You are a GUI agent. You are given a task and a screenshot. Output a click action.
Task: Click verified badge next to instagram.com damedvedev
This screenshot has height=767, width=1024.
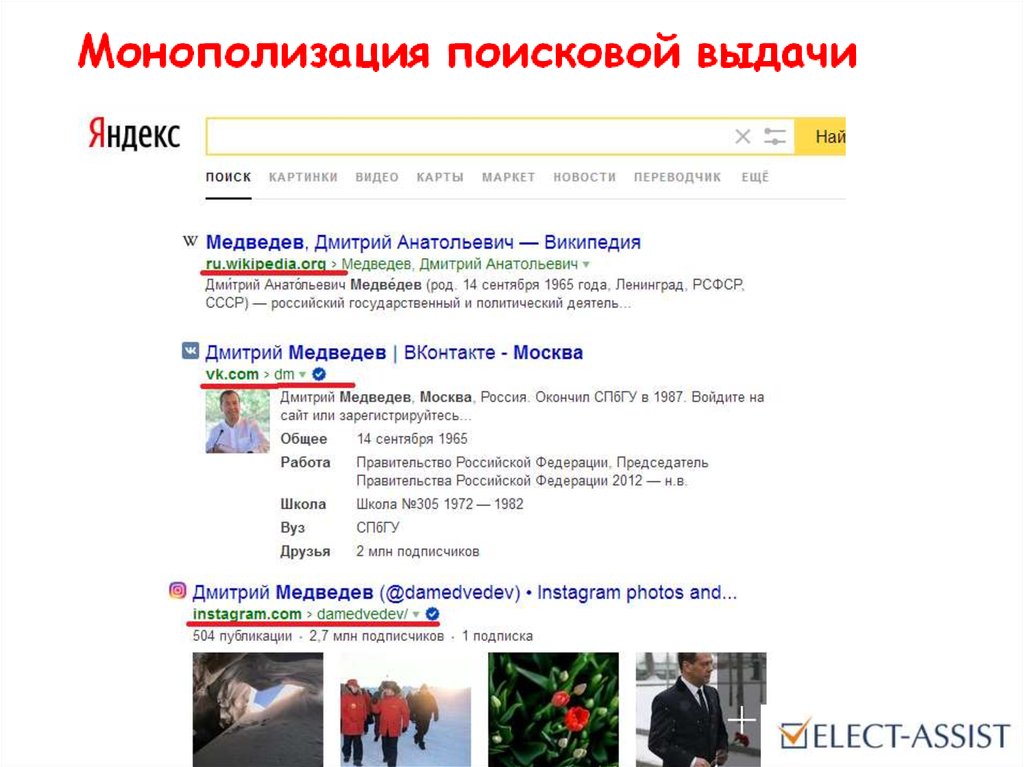(x=432, y=614)
